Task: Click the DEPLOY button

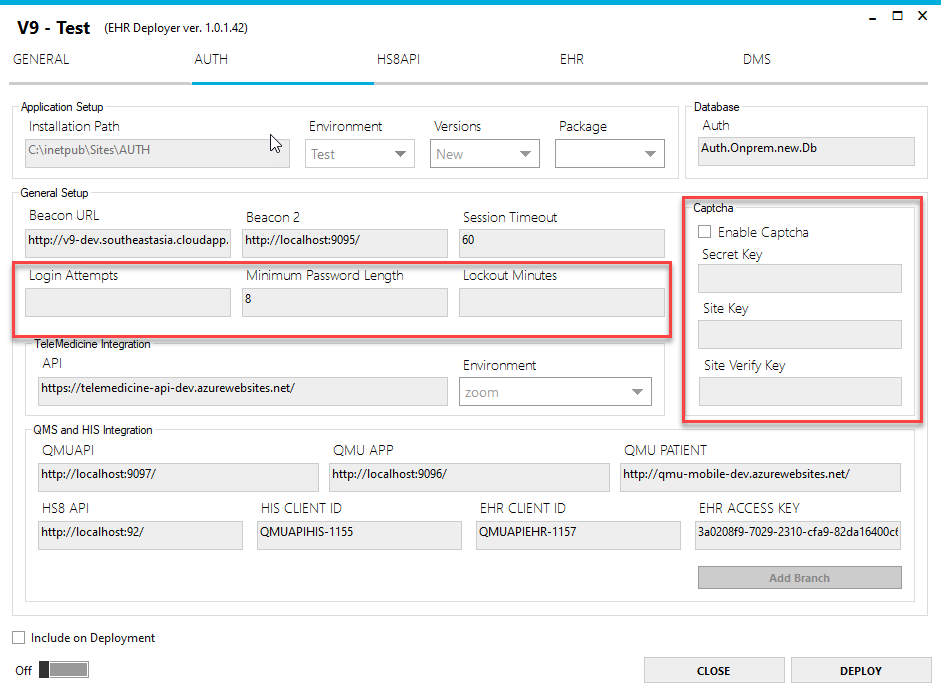Action: pos(860,670)
